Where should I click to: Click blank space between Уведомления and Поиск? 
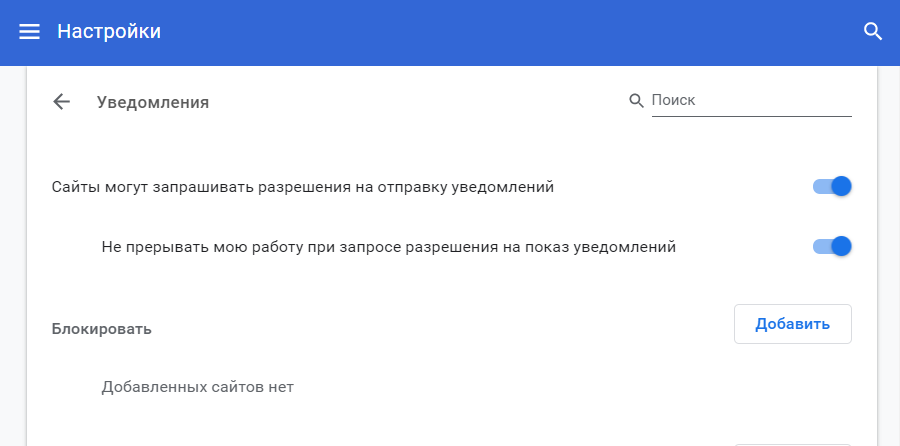420,102
